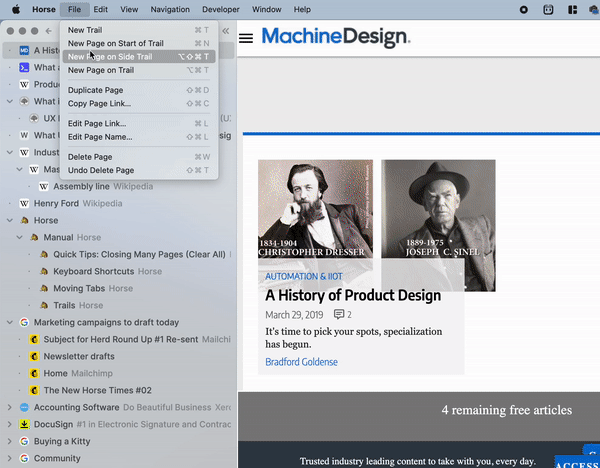Image resolution: width=600 pixels, height=468 pixels.
Task: Open the Apple menu
Action: [x=16, y=10]
